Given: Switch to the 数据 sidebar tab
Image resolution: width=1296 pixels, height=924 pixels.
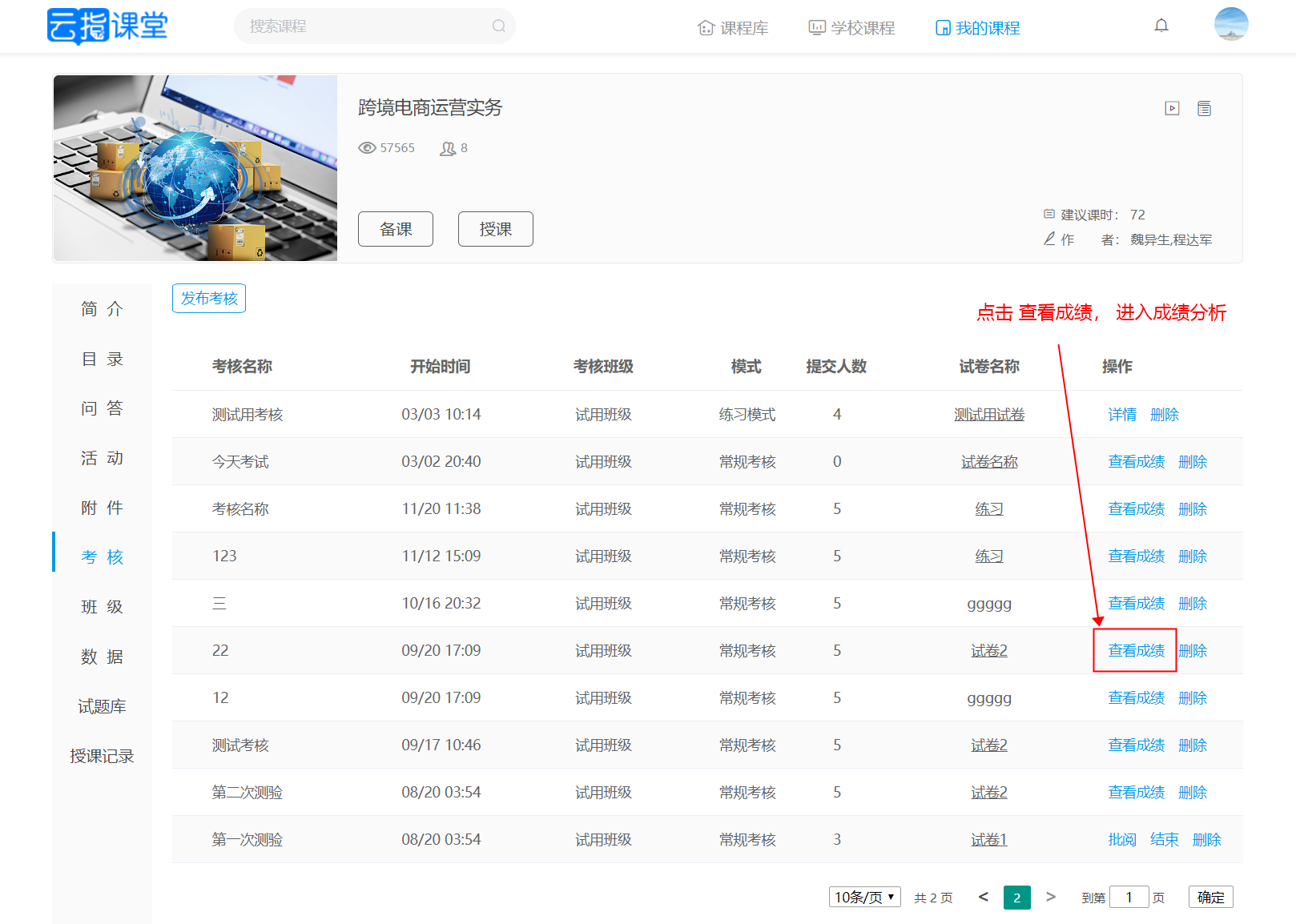Looking at the screenshot, I should [102, 657].
